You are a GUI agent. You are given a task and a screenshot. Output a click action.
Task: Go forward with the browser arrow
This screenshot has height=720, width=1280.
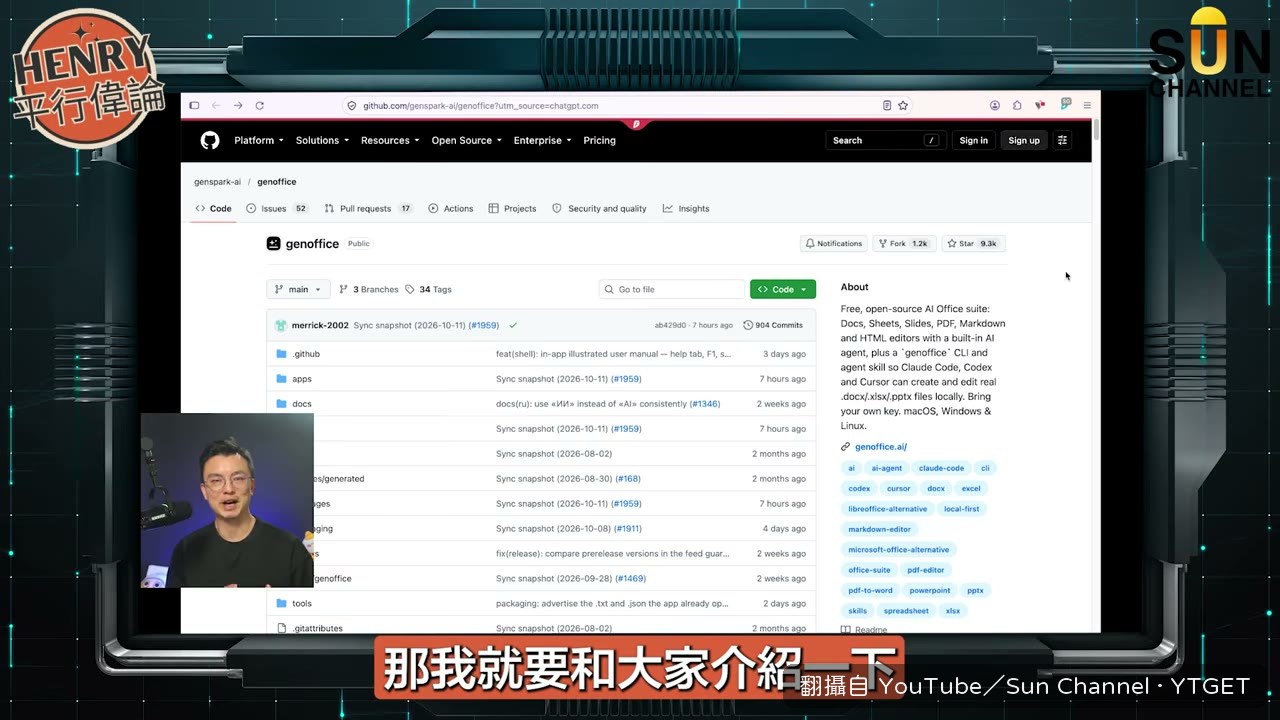(x=238, y=105)
